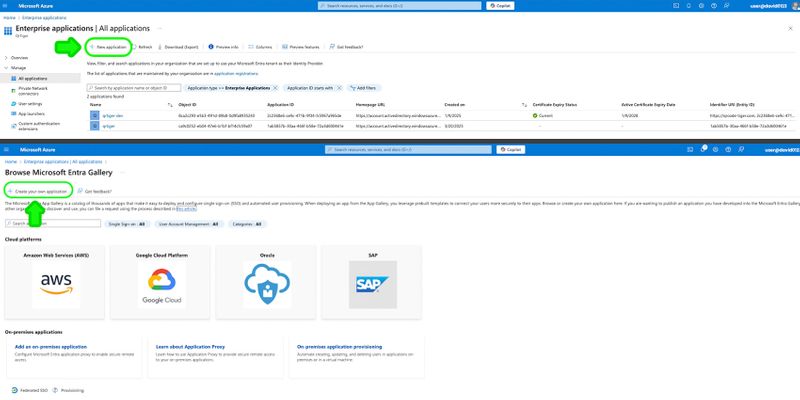Click New application in the top toolbar
Screen dimensions: 800x400
click(x=108, y=47)
